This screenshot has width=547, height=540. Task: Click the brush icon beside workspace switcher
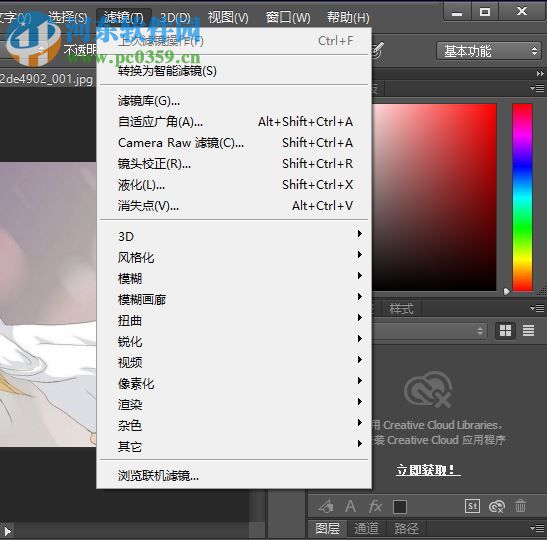[378, 51]
